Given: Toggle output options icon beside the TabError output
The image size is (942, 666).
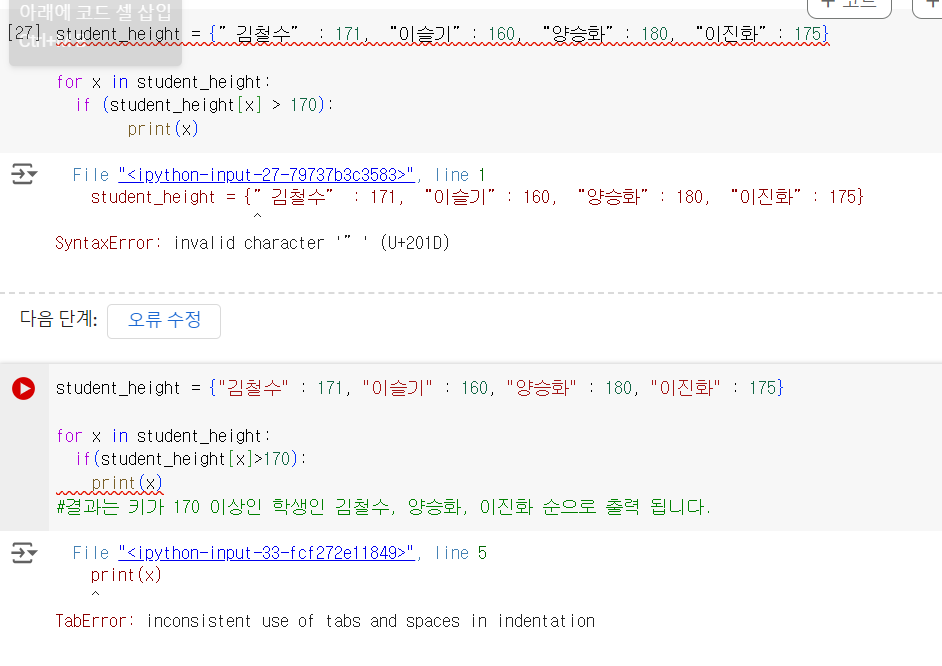Looking at the screenshot, I should coord(24,552).
